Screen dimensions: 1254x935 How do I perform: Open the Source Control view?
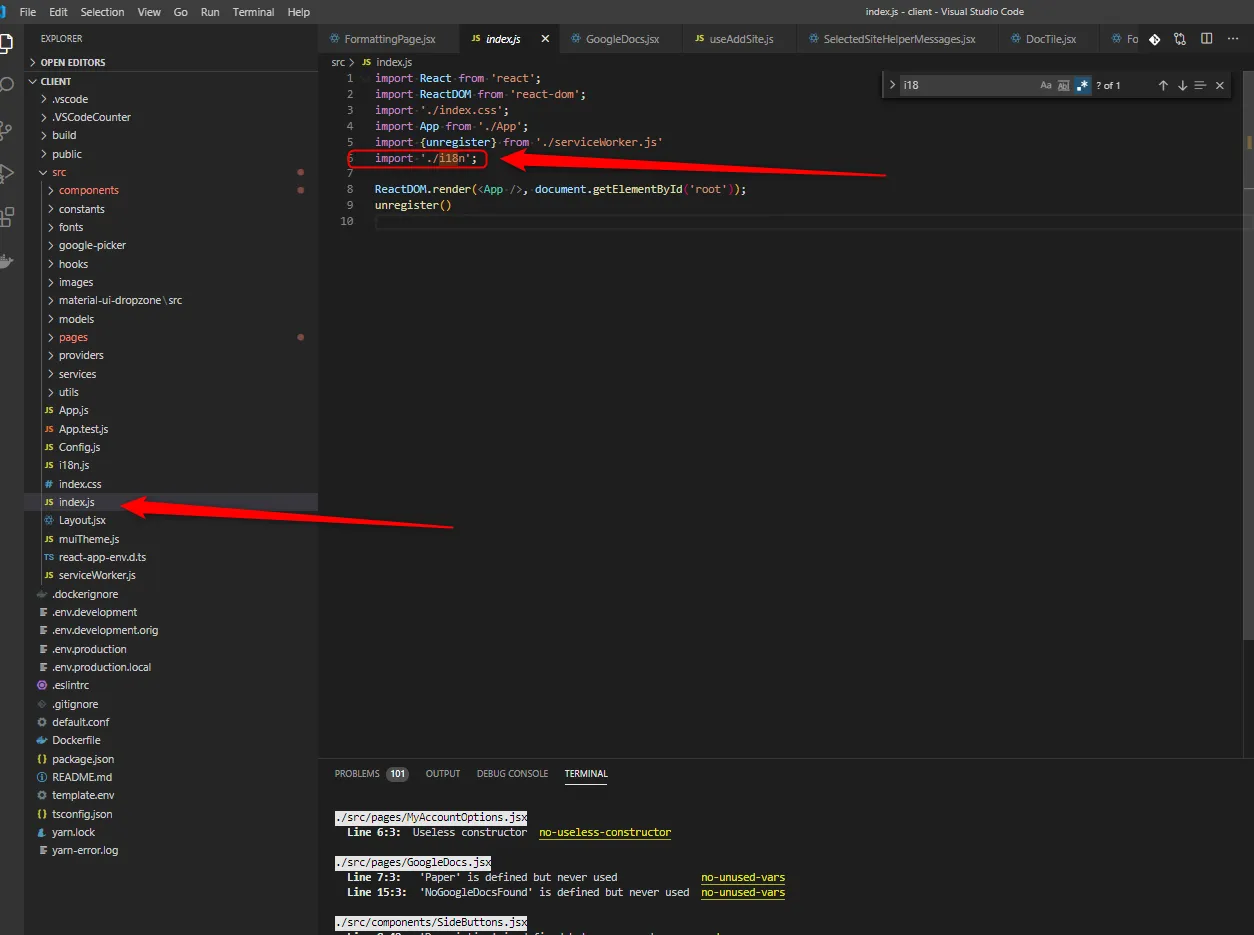5,129
